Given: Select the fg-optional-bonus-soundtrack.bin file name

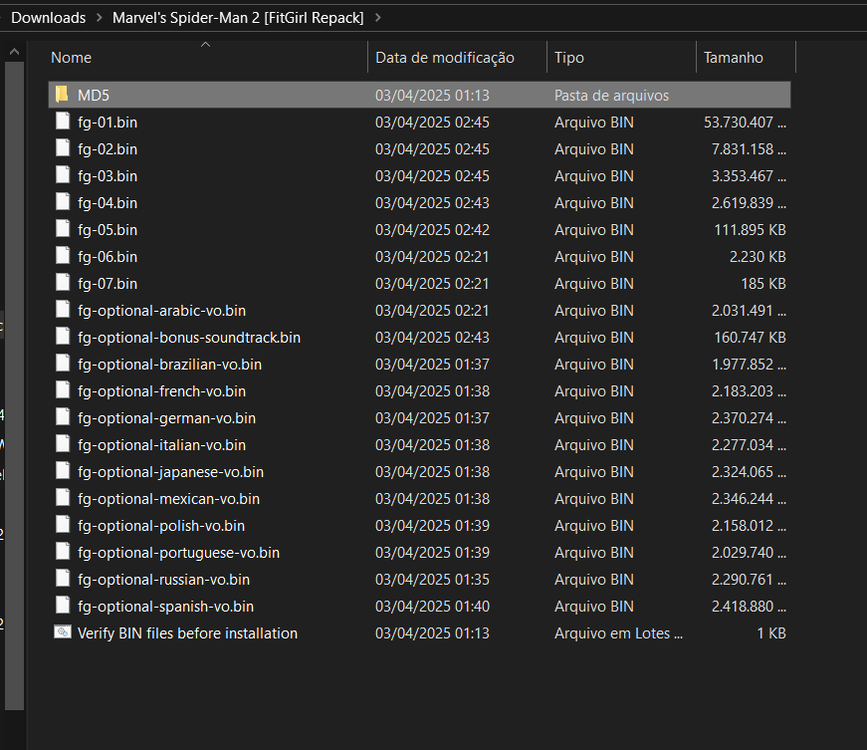Looking at the screenshot, I should click(x=189, y=338).
